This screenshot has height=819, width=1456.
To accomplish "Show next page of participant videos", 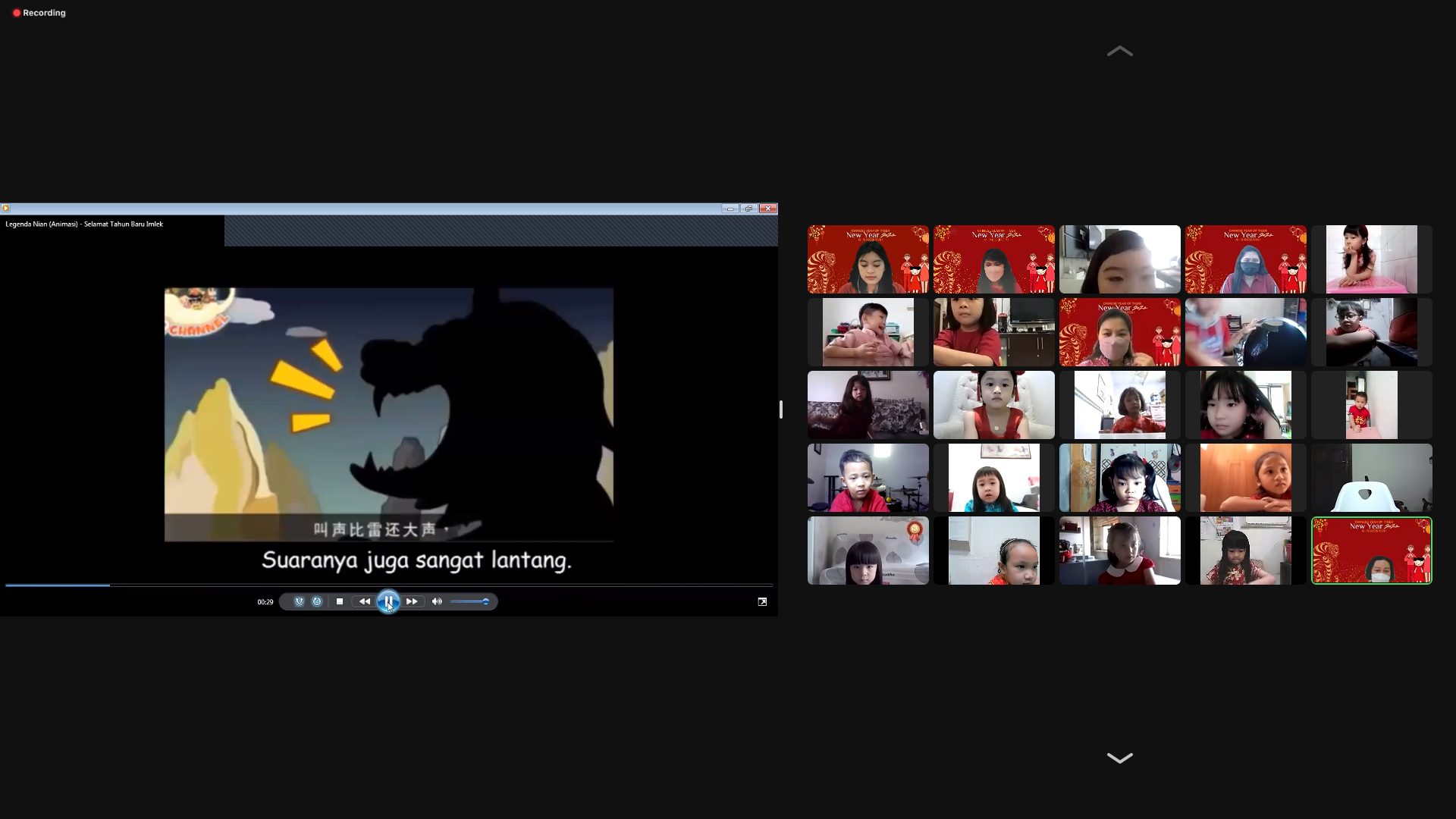I will (x=1119, y=758).
